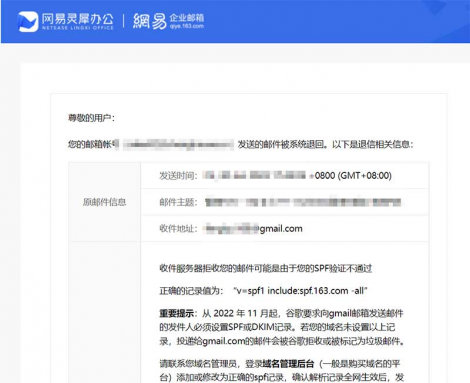Click the 收件地址 label
Image resolution: width=470 pixels, height=383 pixels.
point(178,229)
